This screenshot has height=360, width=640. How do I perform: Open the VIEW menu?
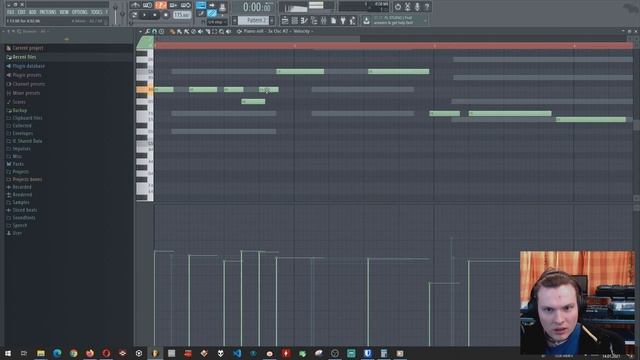(64, 12)
